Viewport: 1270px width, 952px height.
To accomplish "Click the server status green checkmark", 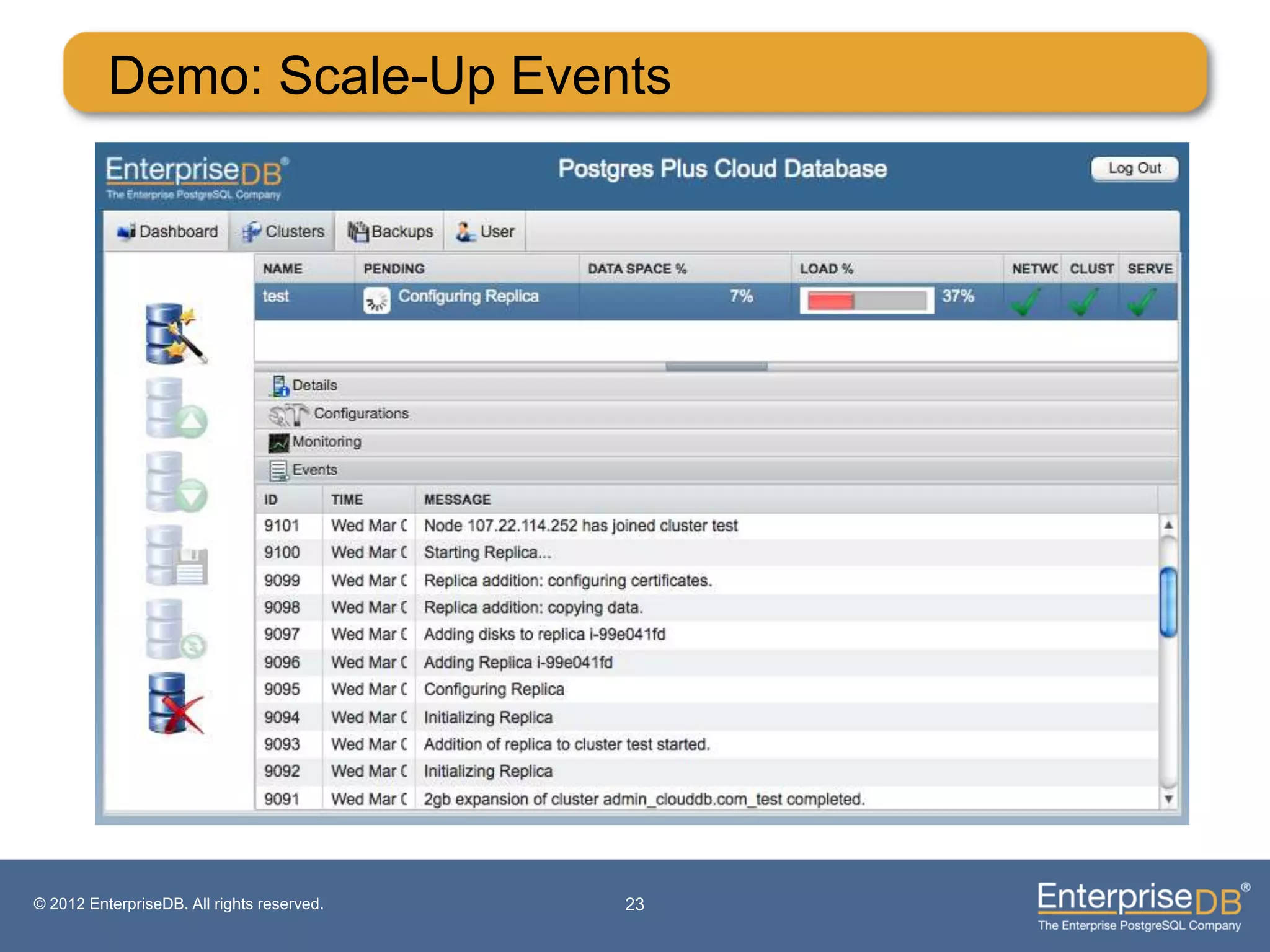I will [1142, 302].
